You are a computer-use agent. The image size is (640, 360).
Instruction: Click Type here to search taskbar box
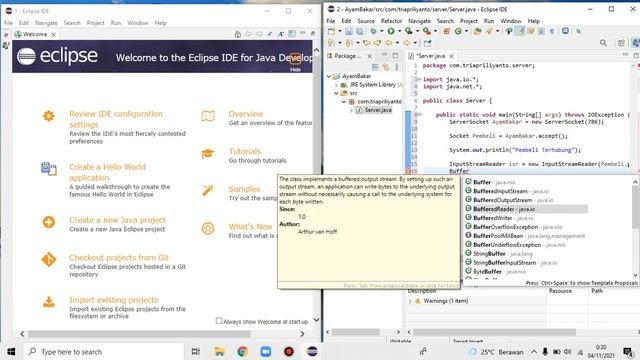pyautogui.click(x=104, y=351)
